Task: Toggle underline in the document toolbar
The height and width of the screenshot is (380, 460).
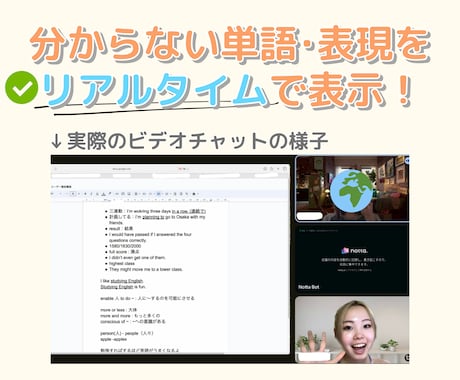Action: [97, 194]
